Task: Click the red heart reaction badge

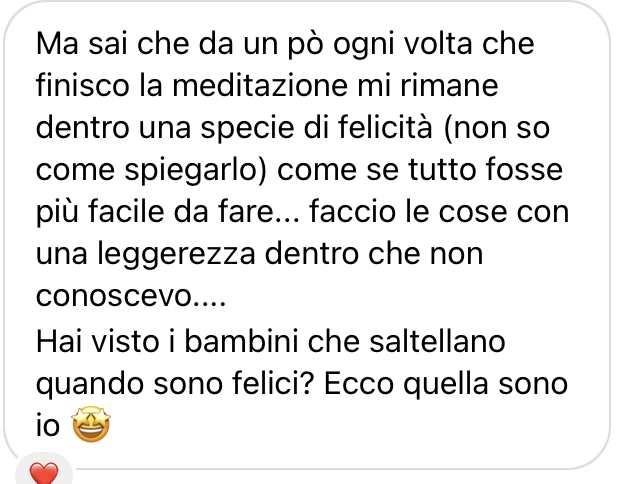Action: [x=44, y=473]
